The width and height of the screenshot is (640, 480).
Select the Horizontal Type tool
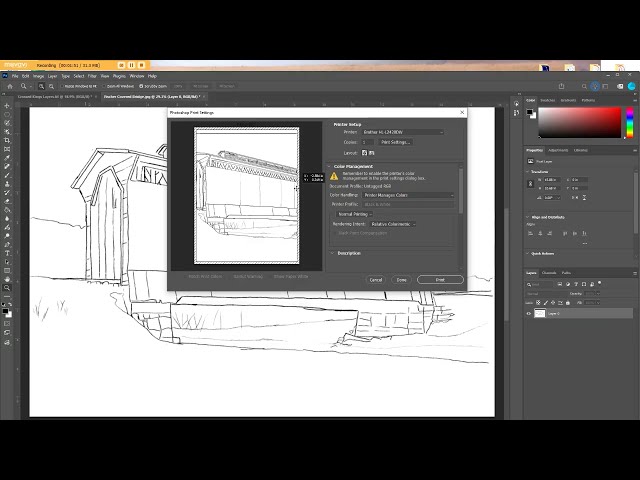[x=7, y=253]
